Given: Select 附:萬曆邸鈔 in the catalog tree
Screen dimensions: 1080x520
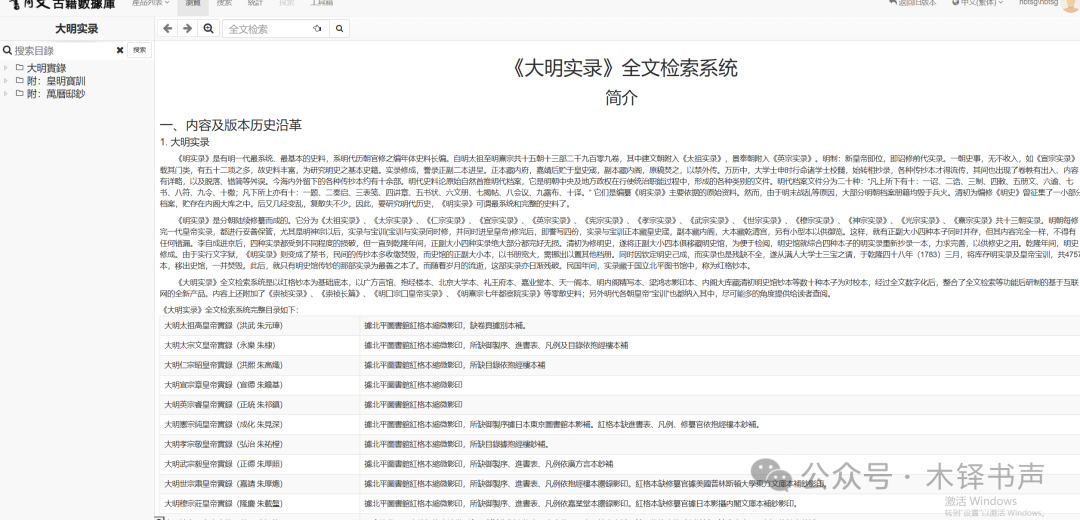Looking at the screenshot, I should pyautogui.click(x=56, y=93).
